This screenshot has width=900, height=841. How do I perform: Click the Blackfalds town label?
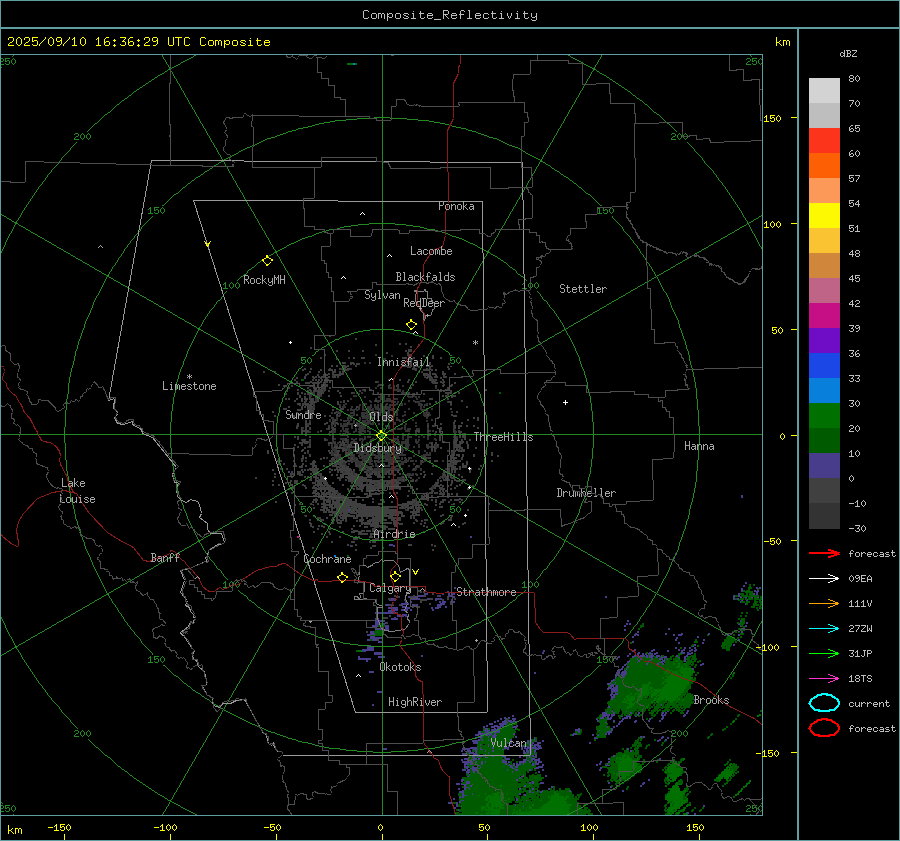(x=425, y=277)
